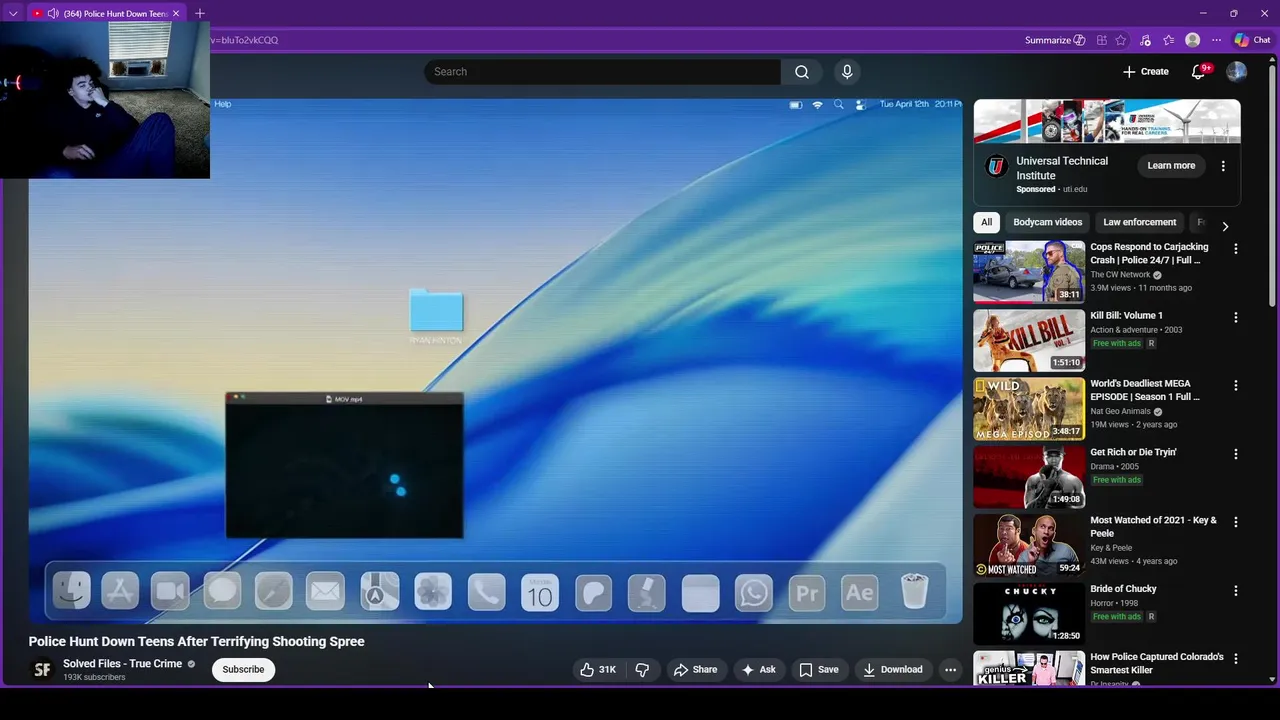Open options menu for Bride of Chucky

click(1235, 591)
